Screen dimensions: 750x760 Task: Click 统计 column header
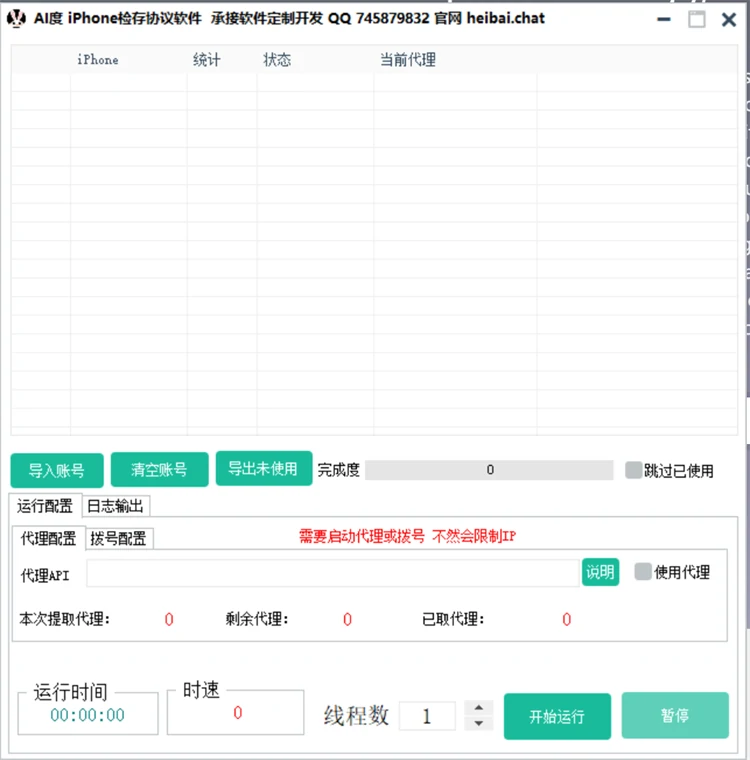click(x=207, y=60)
